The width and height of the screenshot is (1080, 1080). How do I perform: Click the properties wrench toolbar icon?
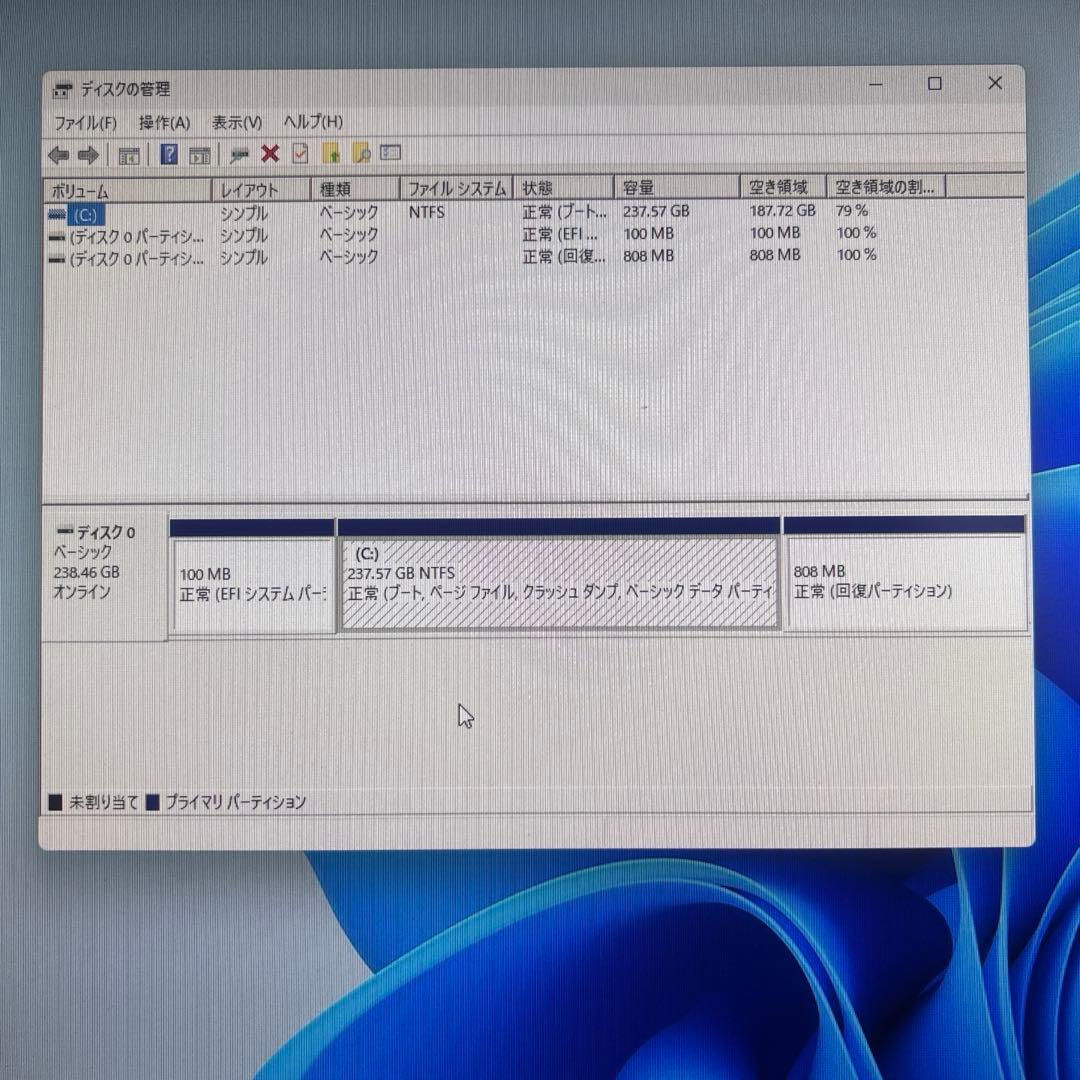tap(238, 155)
